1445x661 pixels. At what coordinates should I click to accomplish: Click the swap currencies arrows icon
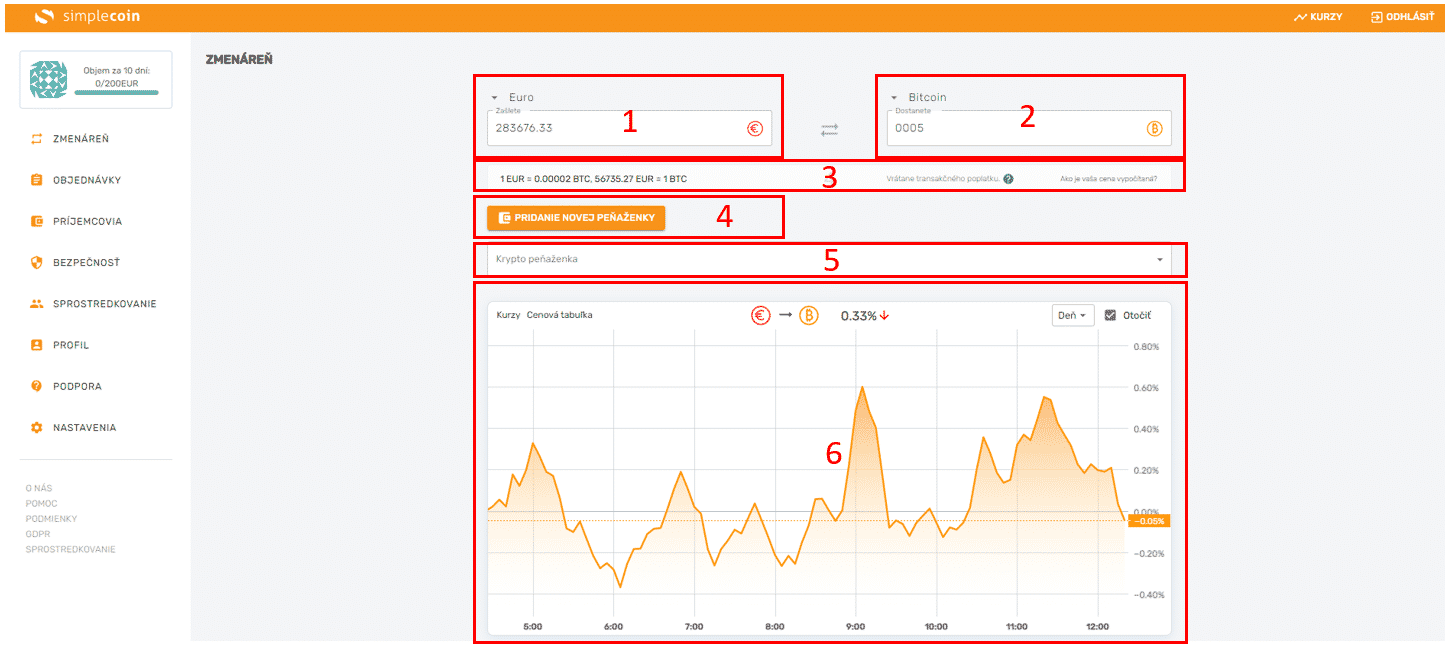(829, 129)
